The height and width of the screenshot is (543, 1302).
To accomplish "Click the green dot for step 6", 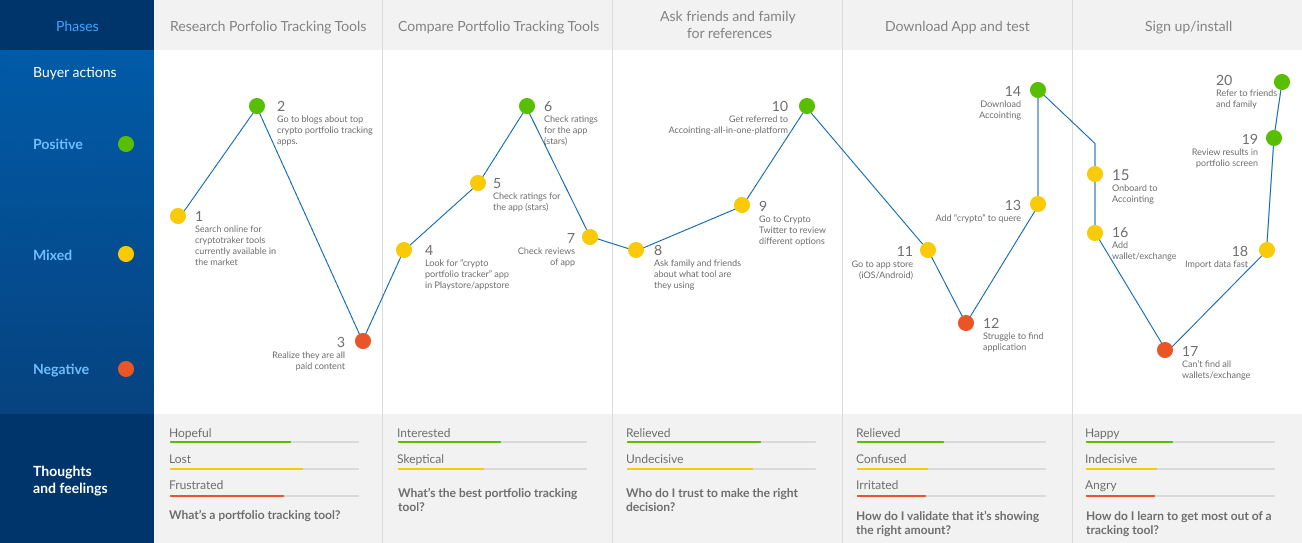I will (527, 106).
